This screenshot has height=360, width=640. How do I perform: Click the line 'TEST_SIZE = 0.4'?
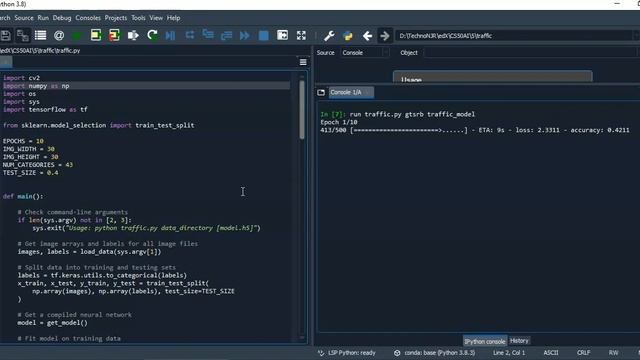(31, 173)
